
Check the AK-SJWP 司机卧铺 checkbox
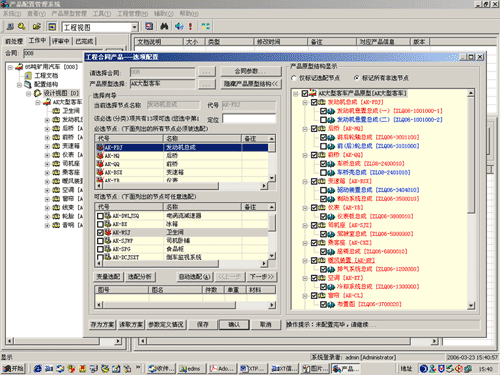tap(100, 241)
